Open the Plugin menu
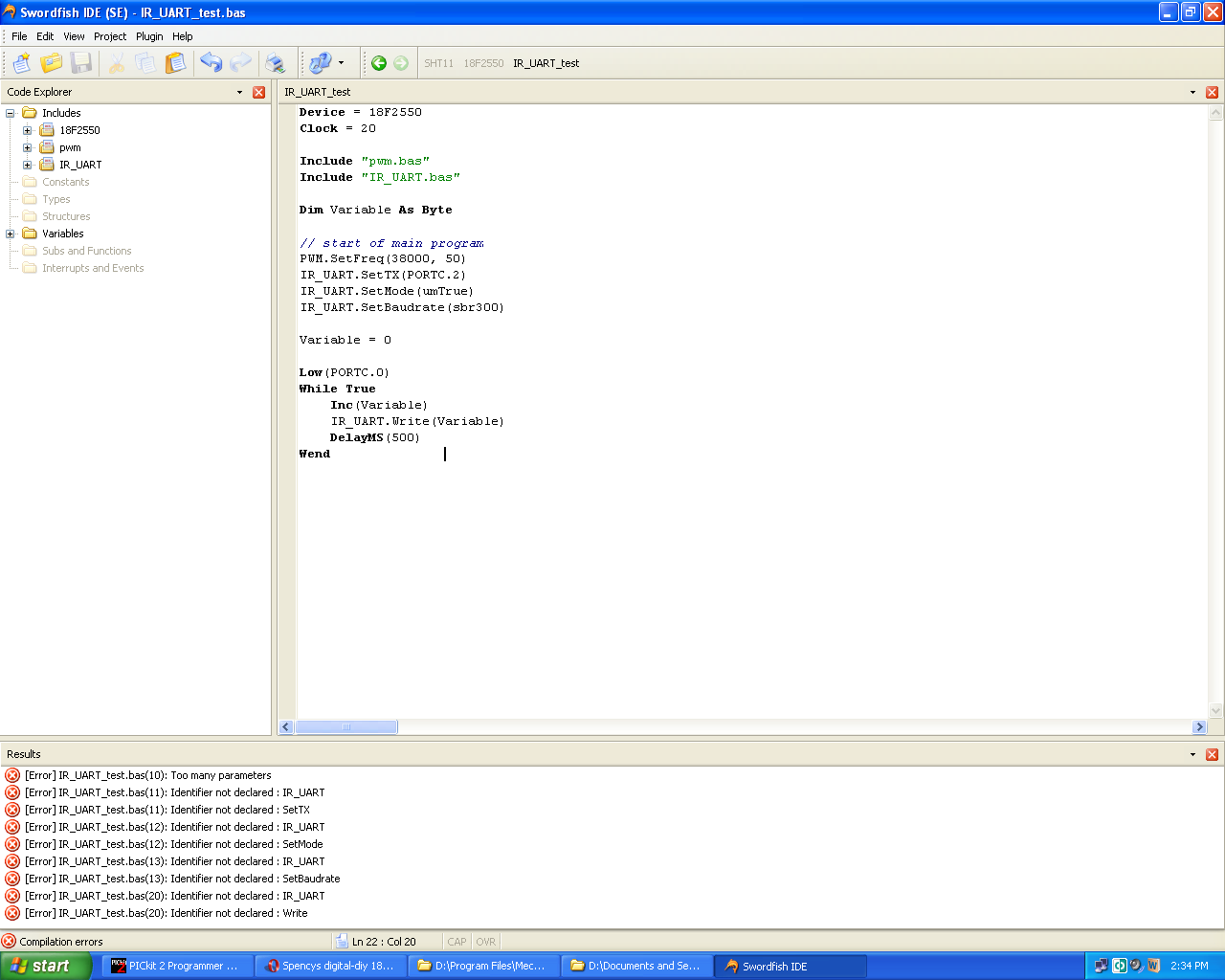Image resolution: width=1225 pixels, height=980 pixels. (149, 36)
